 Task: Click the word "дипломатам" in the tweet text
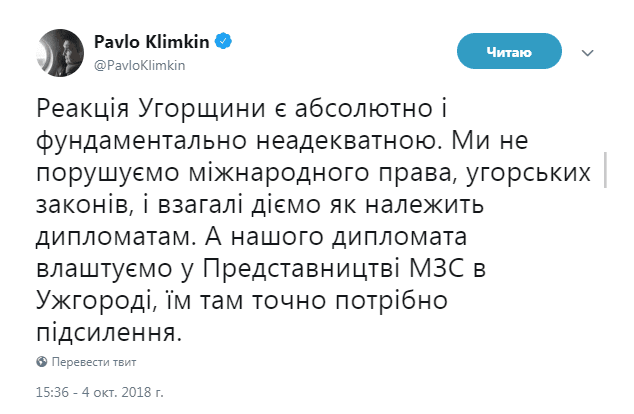tap(113, 237)
